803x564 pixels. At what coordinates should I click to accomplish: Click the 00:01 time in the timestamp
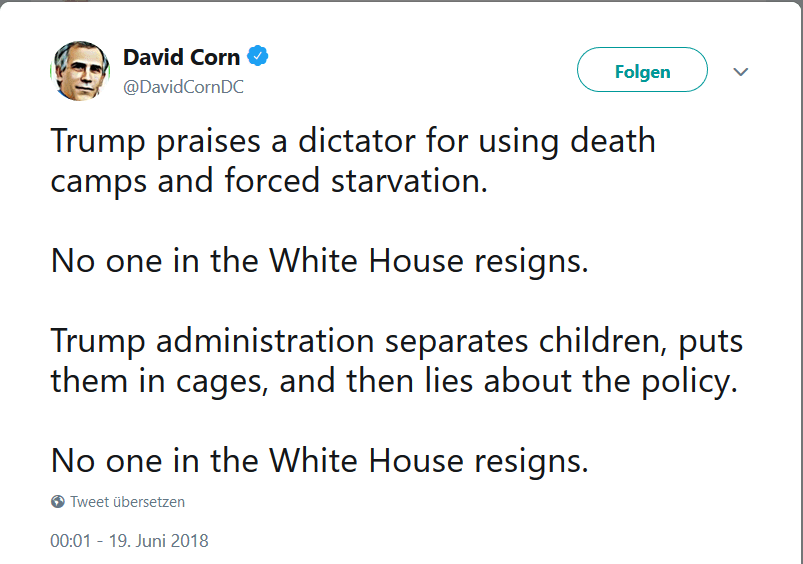pos(69,541)
